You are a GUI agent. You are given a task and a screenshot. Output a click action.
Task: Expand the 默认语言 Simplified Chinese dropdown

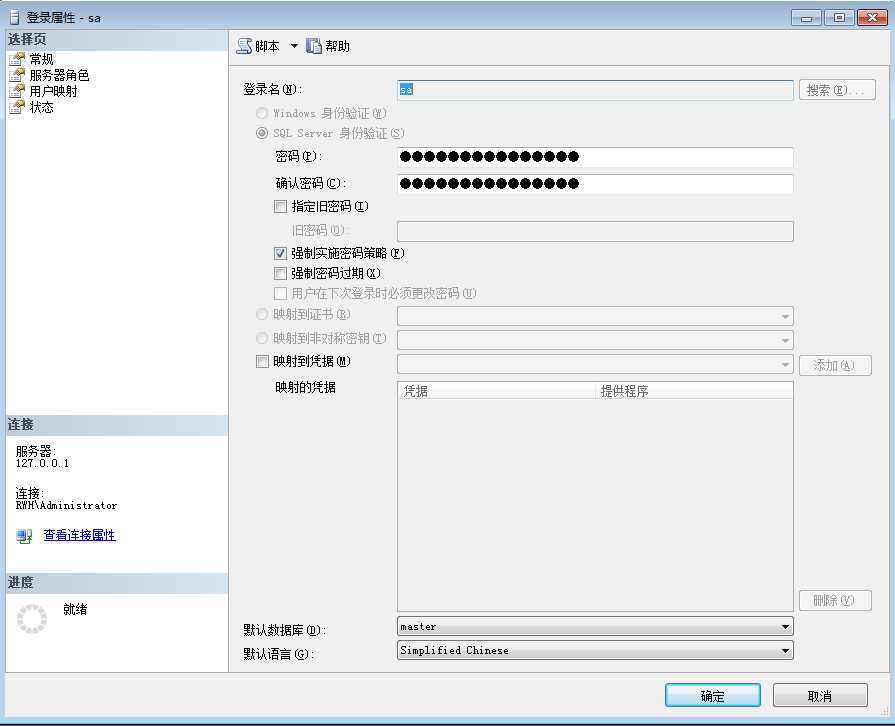(595, 650)
